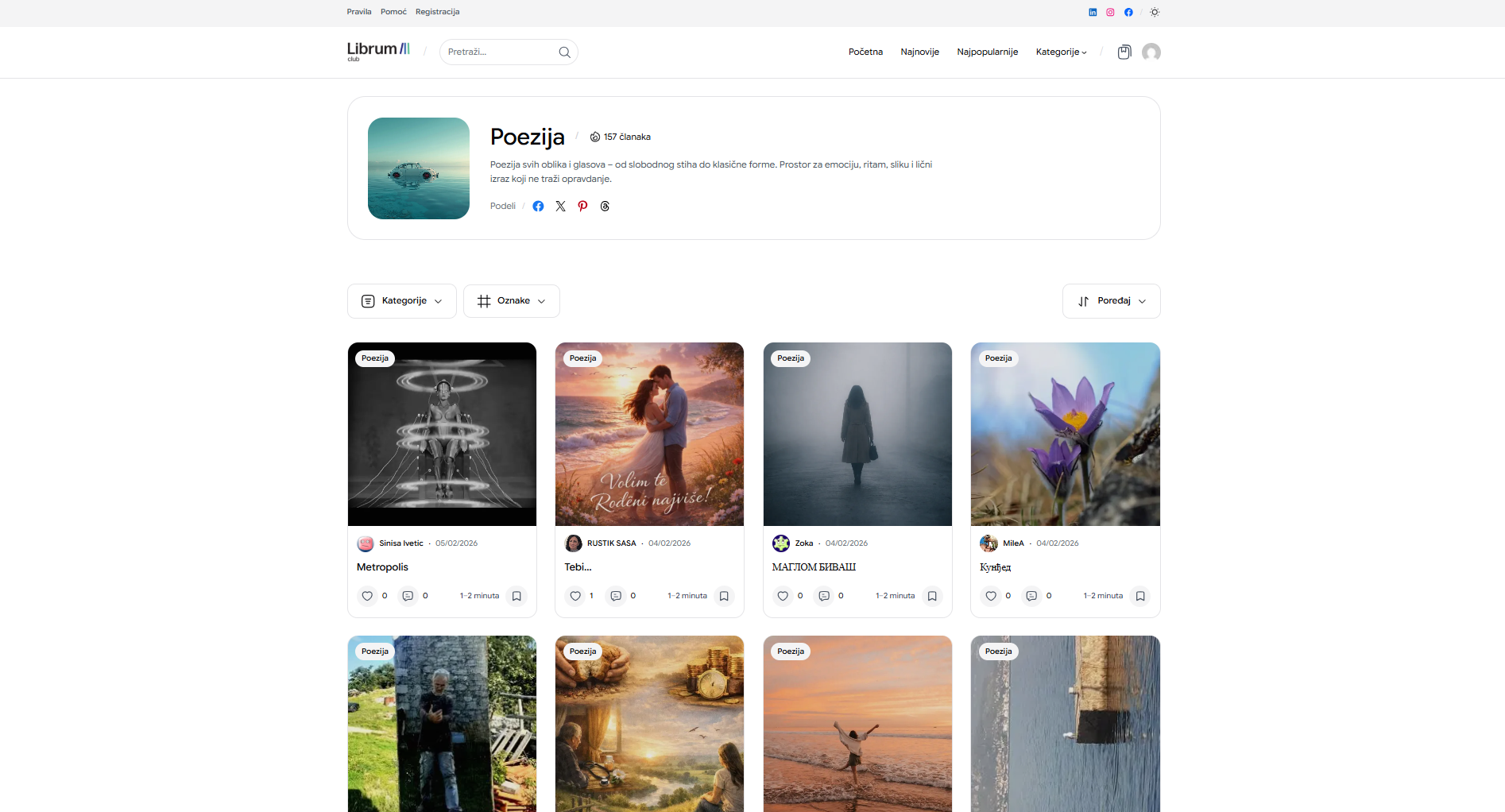1505x812 pixels.
Task: Click the search magnifier icon
Action: (564, 52)
